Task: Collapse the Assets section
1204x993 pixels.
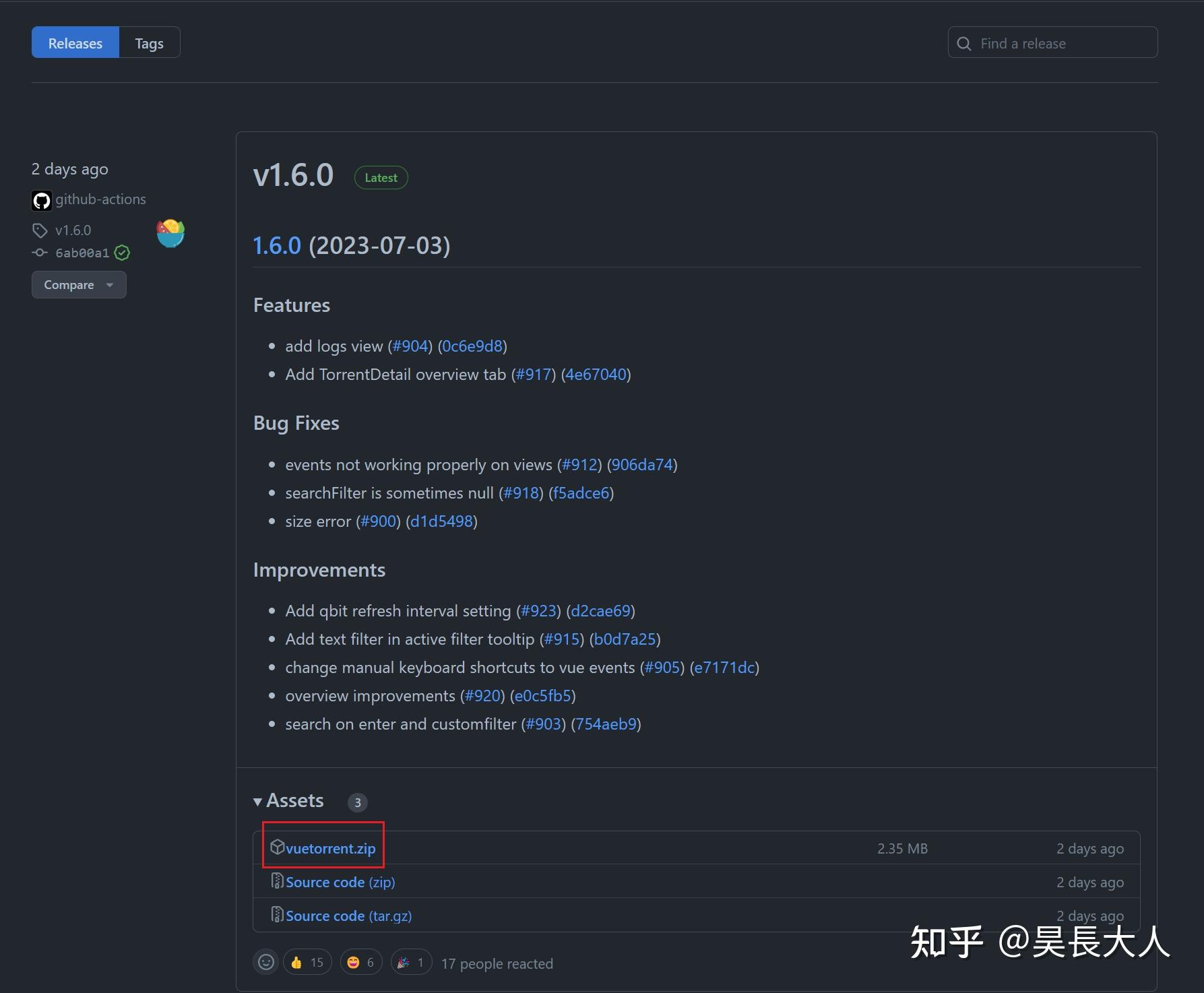Action: [x=288, y=800]
